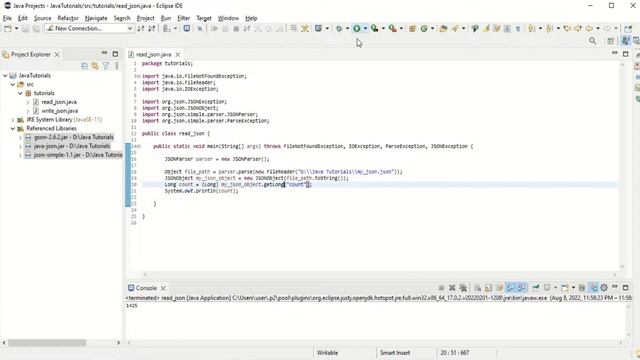640x360 pixels.
Task: Click the filter icon in Project Explorer
Action: 106,66
